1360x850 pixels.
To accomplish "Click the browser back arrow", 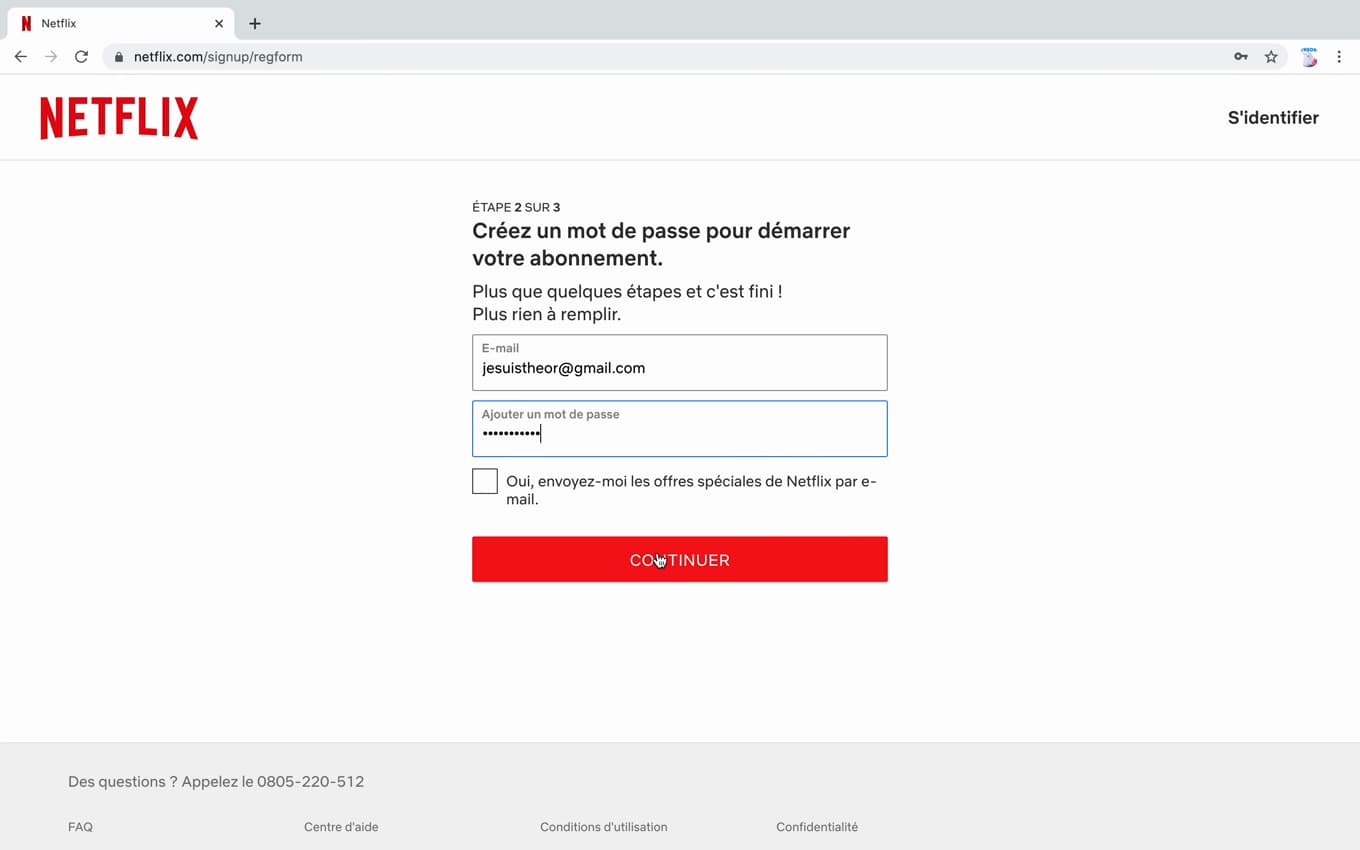I will tap(20, 57).
